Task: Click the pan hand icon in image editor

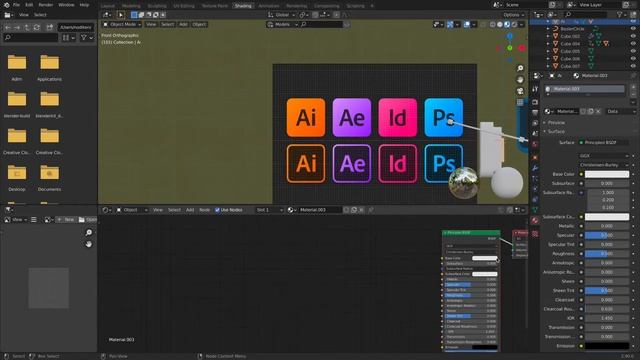Action: 89,244
